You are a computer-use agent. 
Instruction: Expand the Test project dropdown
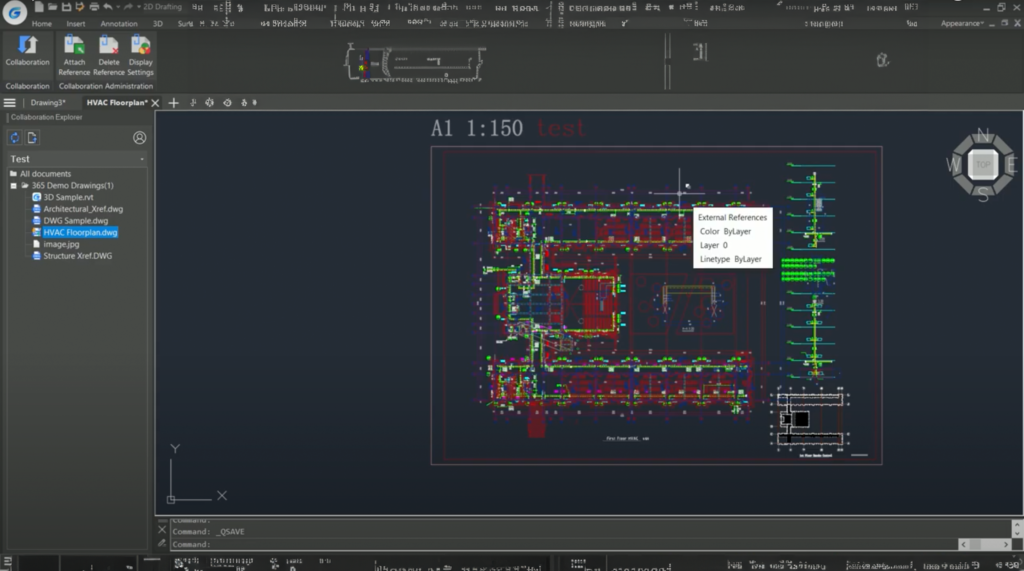[142, 159]
